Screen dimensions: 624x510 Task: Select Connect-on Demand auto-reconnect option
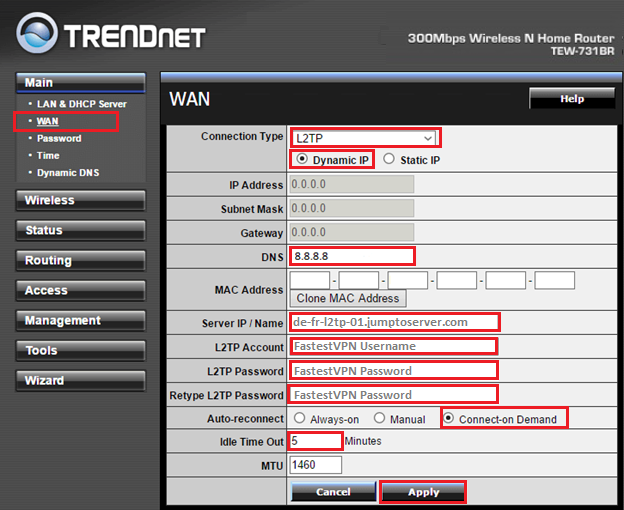coord(448,418)
